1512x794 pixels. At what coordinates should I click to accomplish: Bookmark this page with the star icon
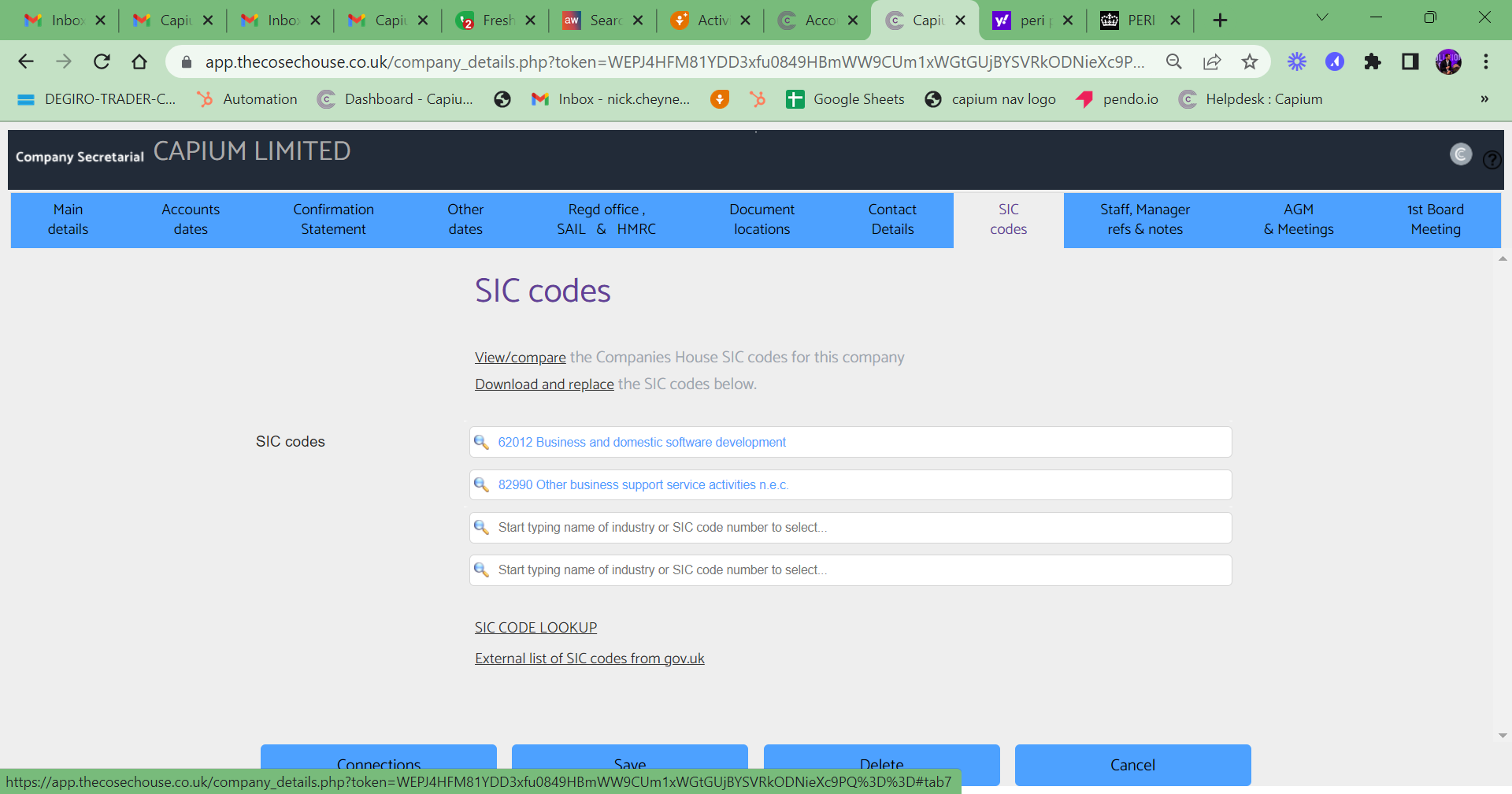click(x=1250, y=61)
